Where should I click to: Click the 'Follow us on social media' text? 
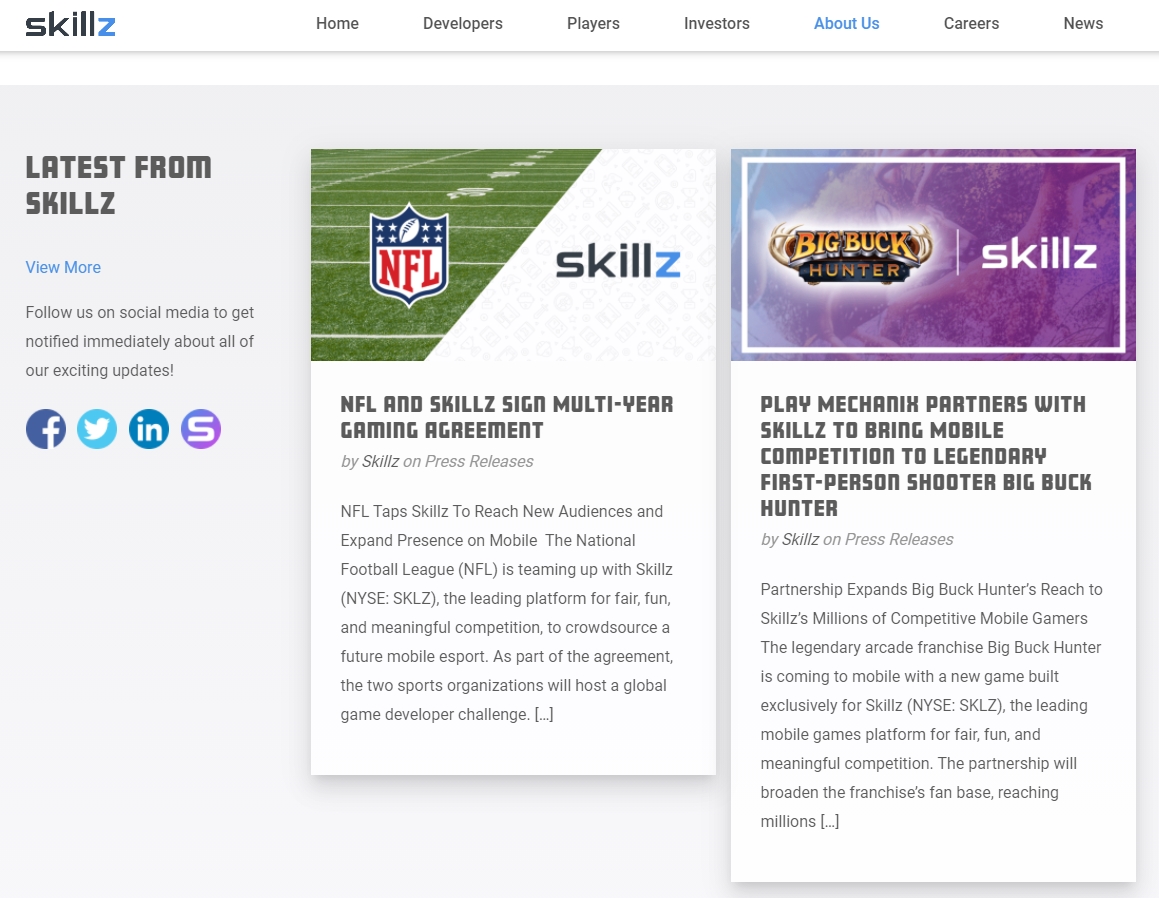pyautogui.click(x=140, y=341)
